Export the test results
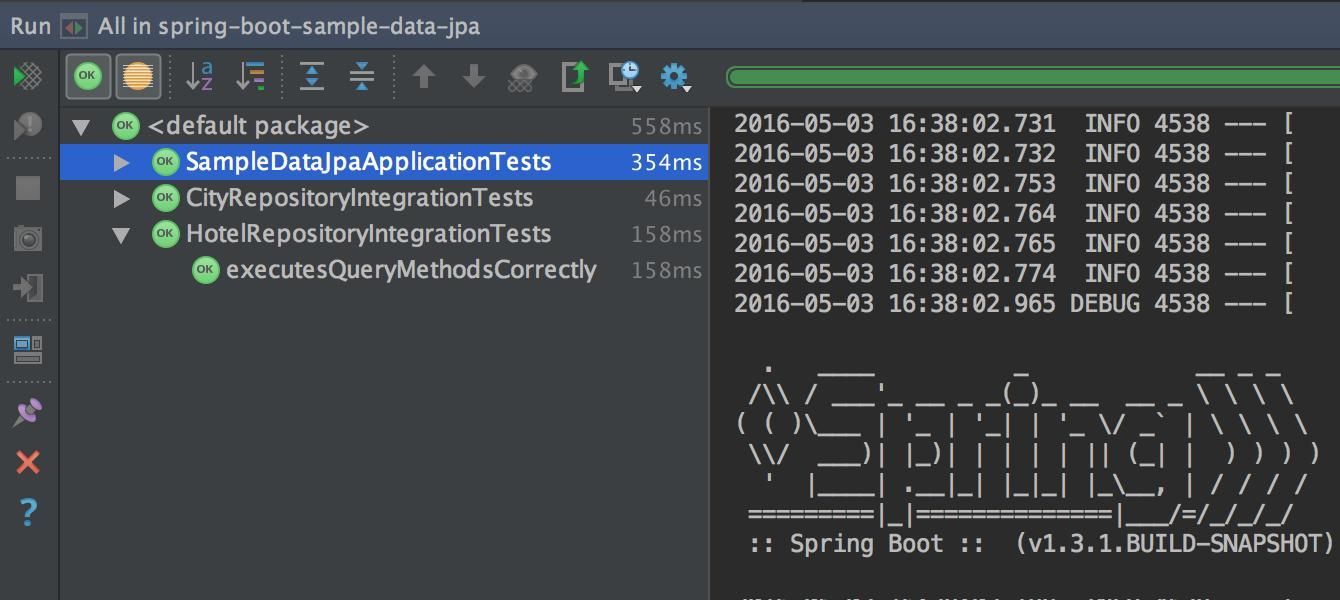This screenshot has width=1340, height=600. pos(572,75)
